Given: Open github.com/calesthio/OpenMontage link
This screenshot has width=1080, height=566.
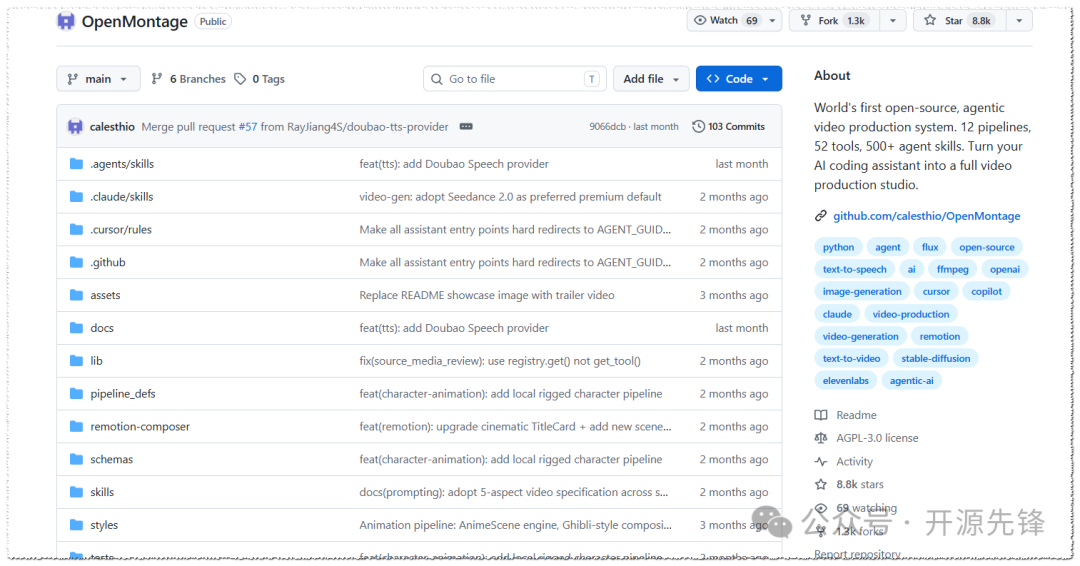Looking at the screenshot, I should [926, 216].
